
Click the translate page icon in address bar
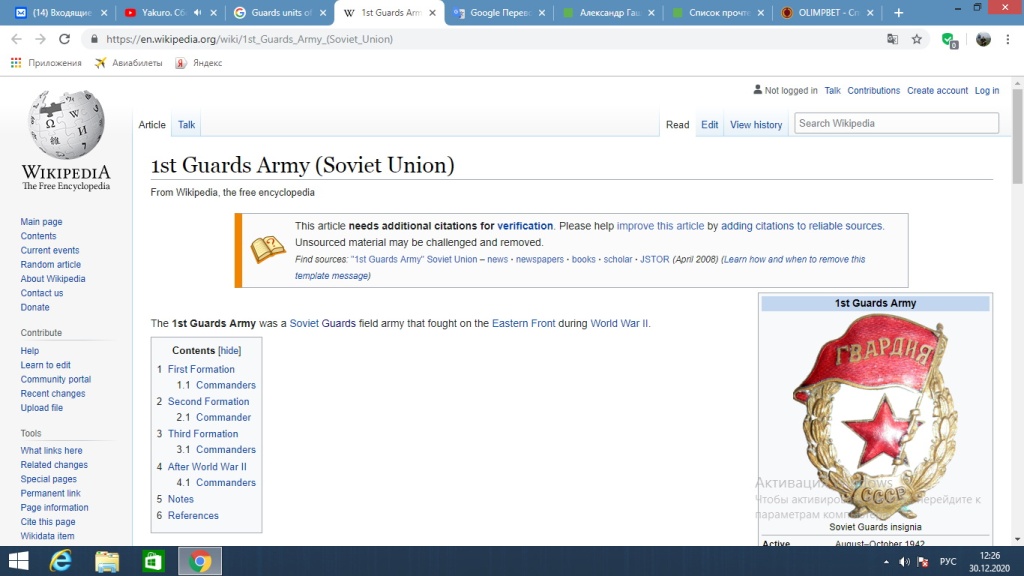[892, 39]
